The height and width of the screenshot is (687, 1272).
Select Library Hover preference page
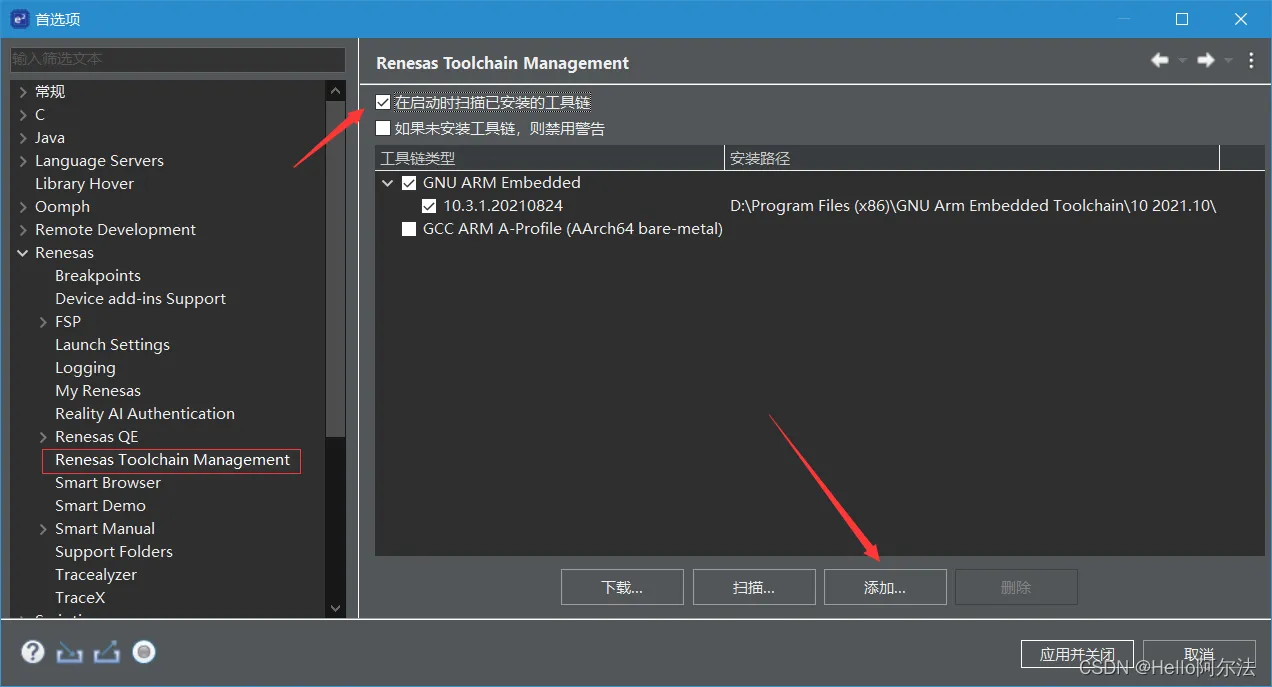pos(84,184)
